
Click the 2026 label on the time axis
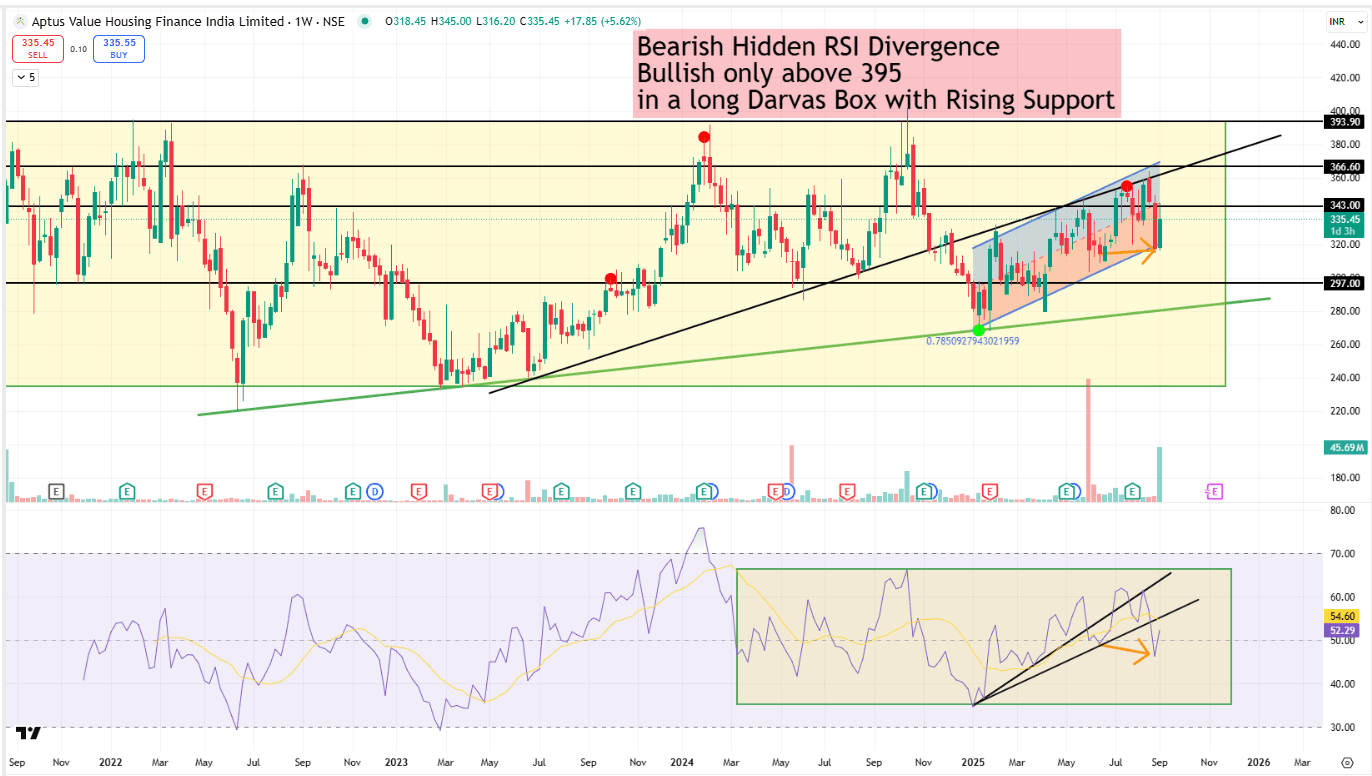(x=1258, y=762)
